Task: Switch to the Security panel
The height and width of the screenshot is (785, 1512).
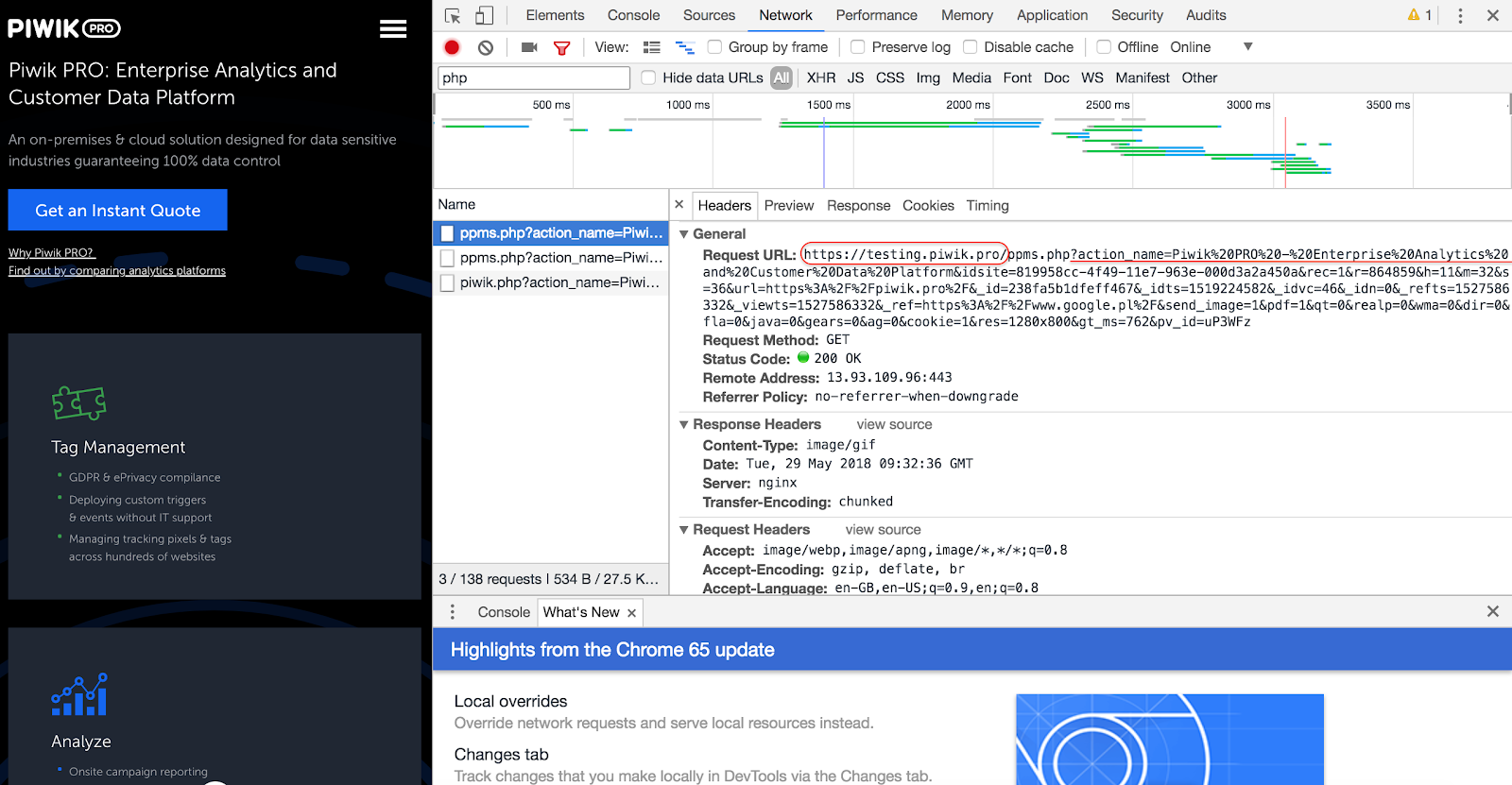Action: (x=1137, y=15)
